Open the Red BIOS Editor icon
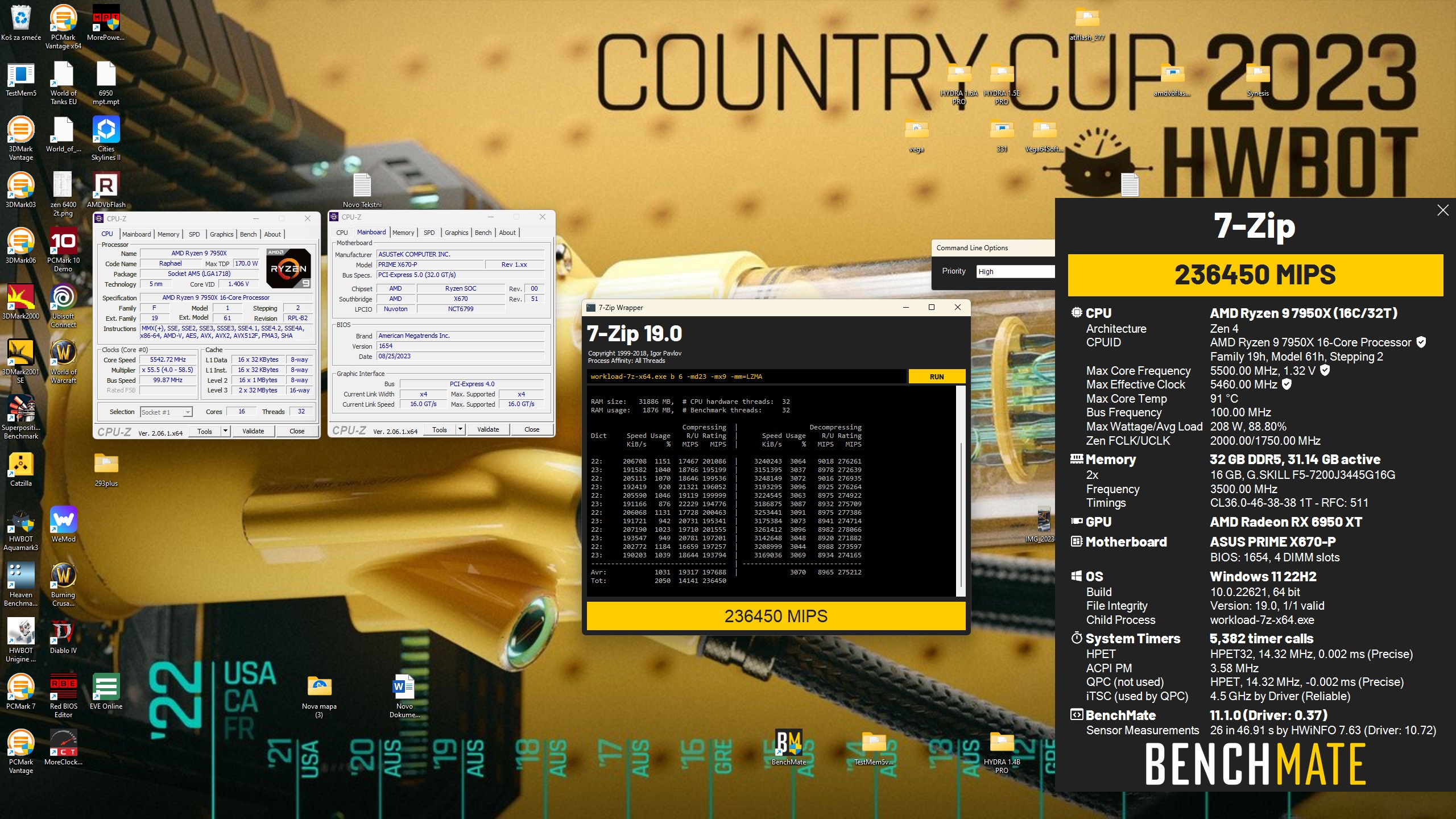 (x=63, y=696)
